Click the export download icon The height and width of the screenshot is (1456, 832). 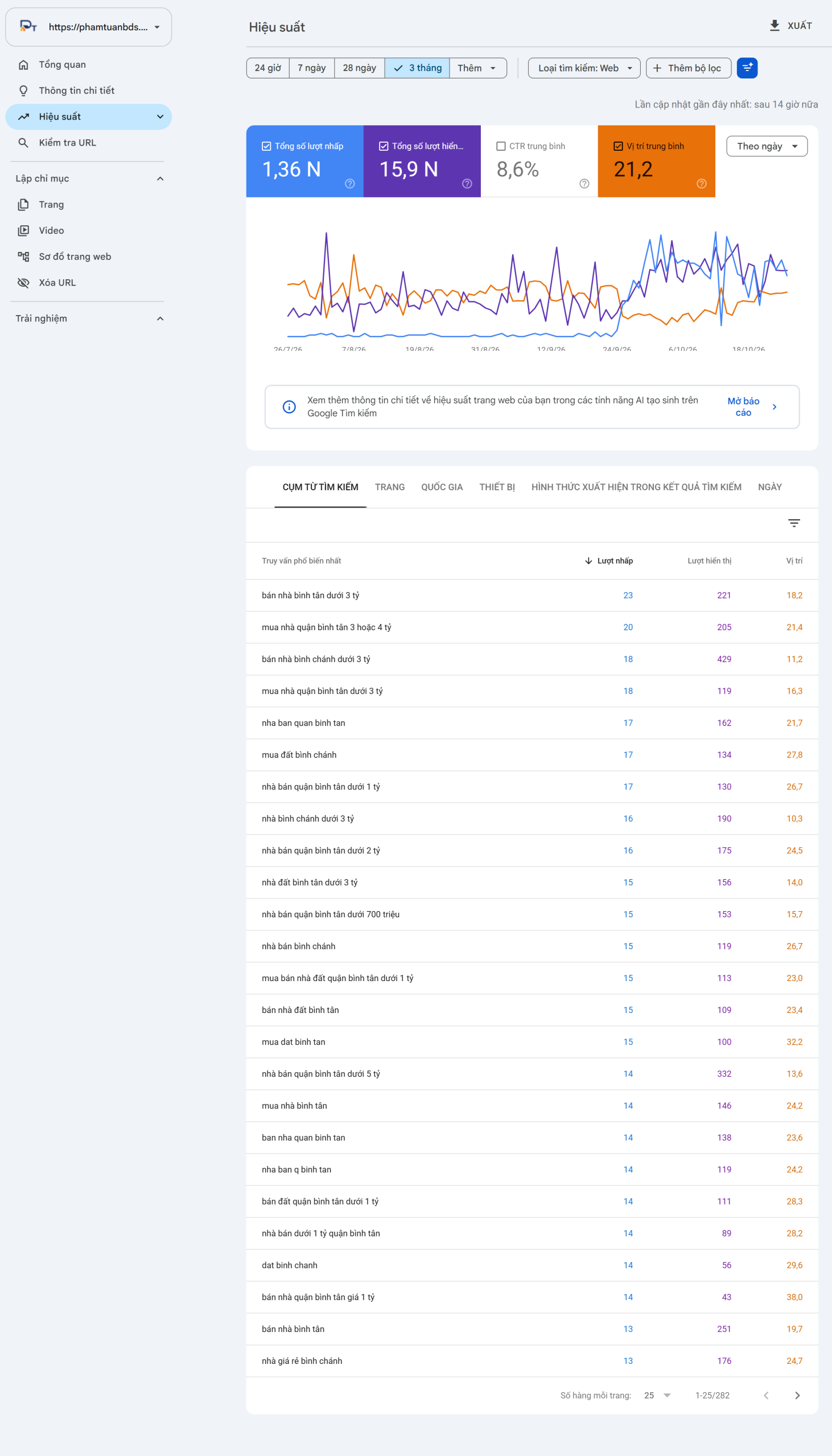click(775, 26)
